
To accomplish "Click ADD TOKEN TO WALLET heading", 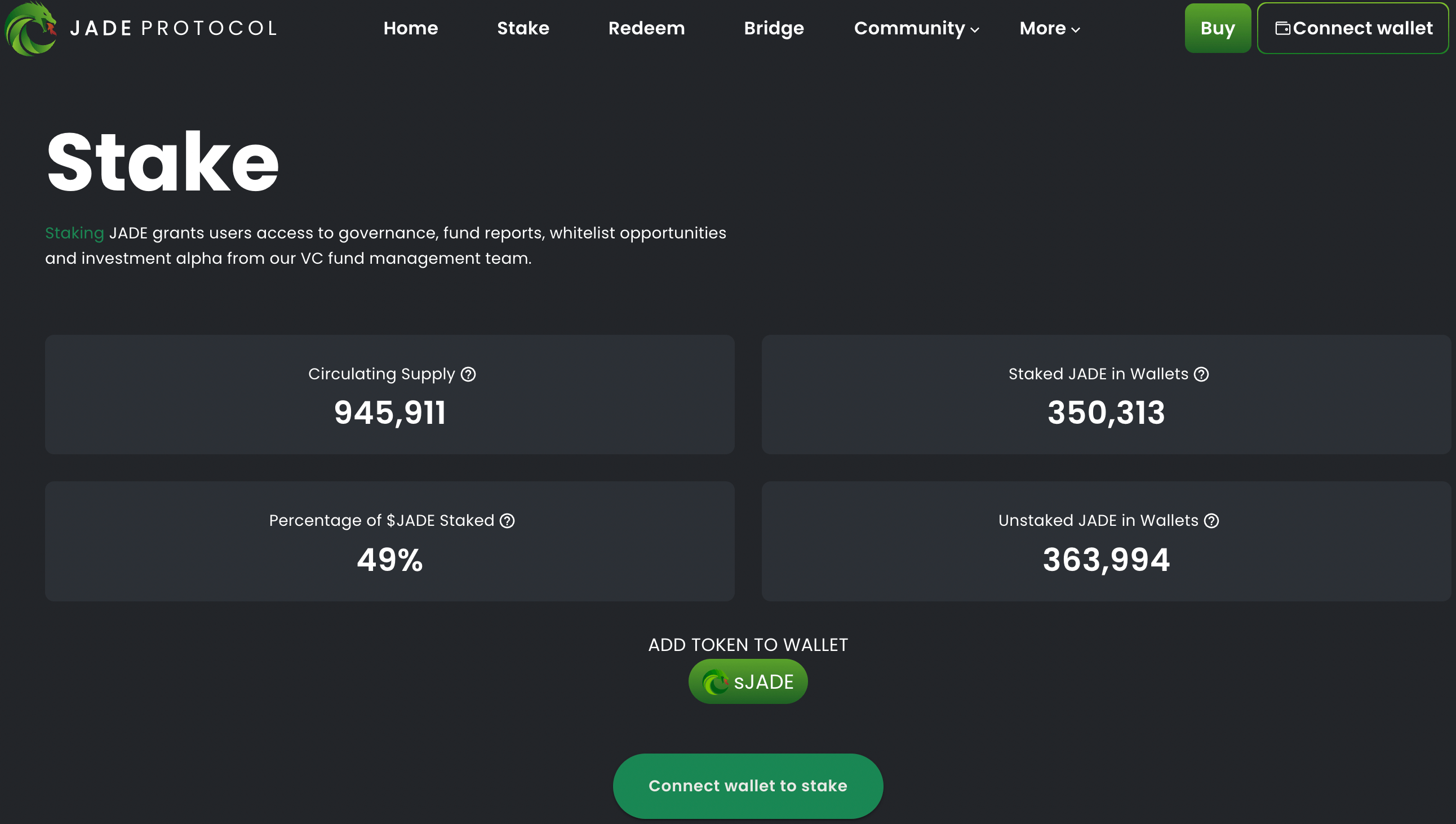I will [x=748, y=645].
